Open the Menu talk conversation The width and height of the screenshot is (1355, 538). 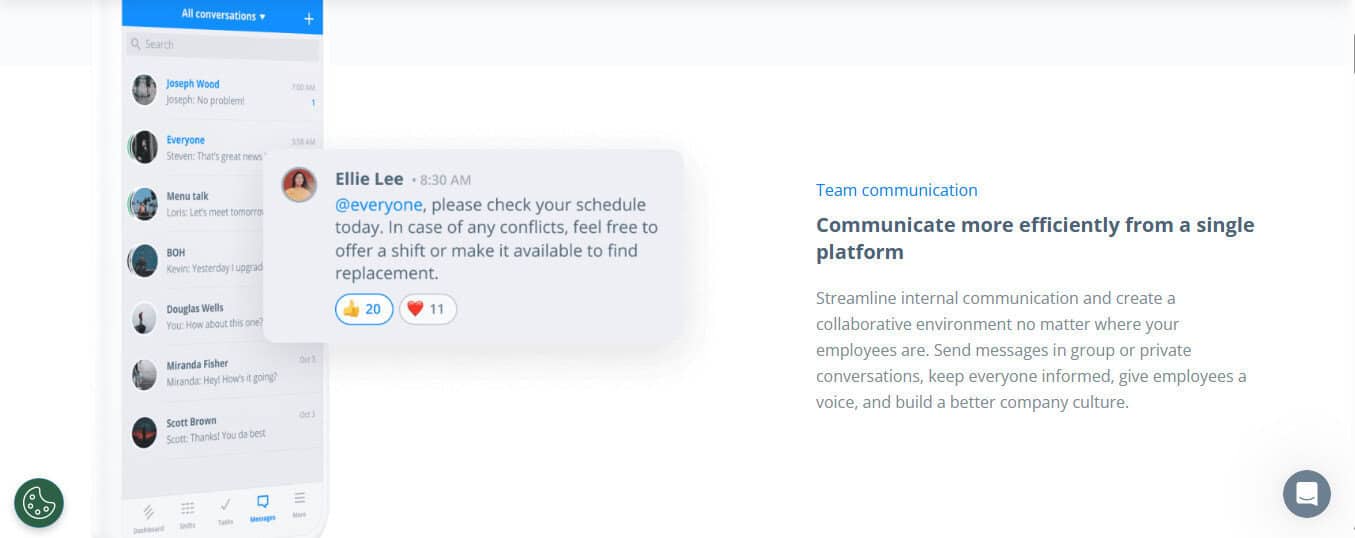click(195, 204)
